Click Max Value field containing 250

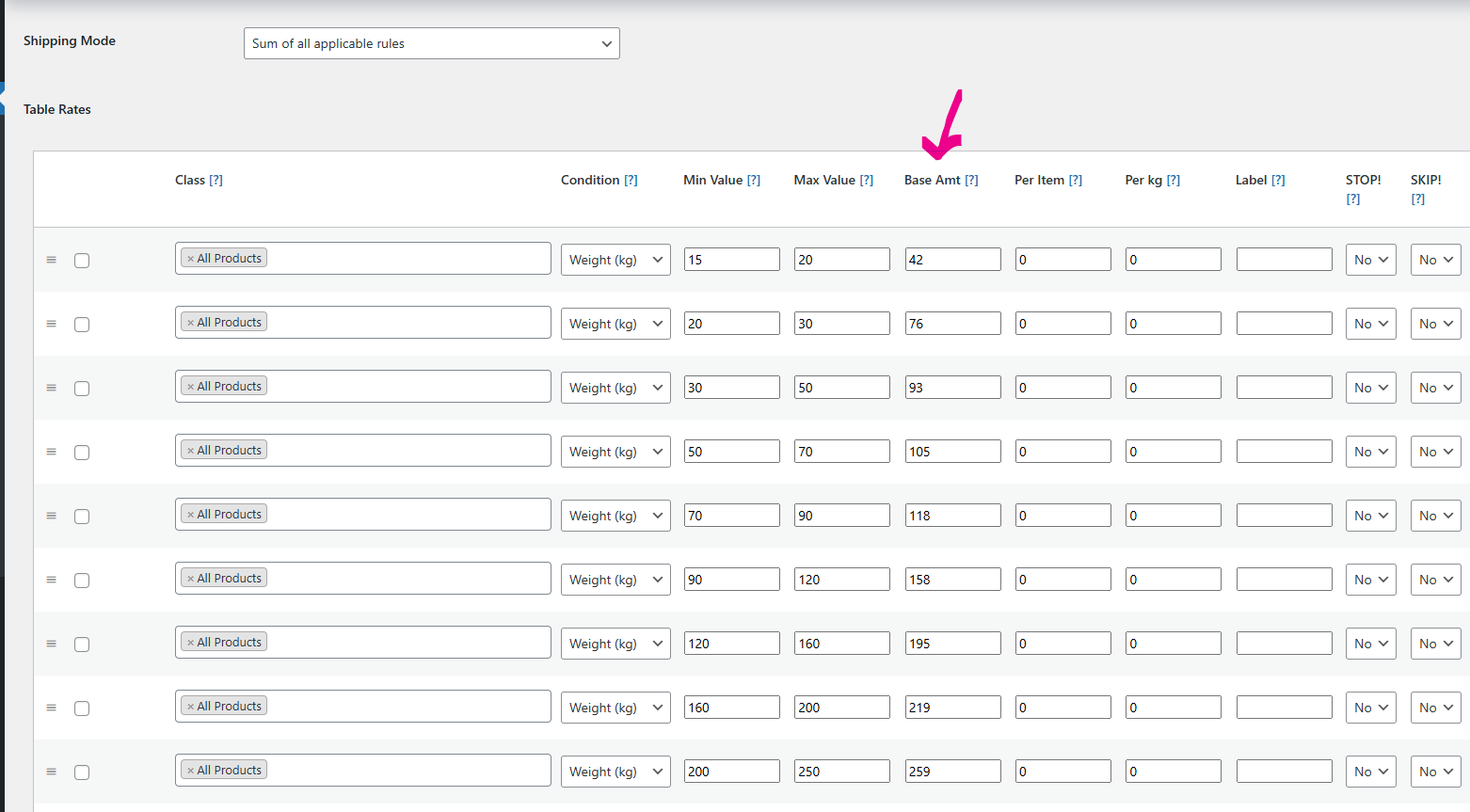tap(841, 772)
